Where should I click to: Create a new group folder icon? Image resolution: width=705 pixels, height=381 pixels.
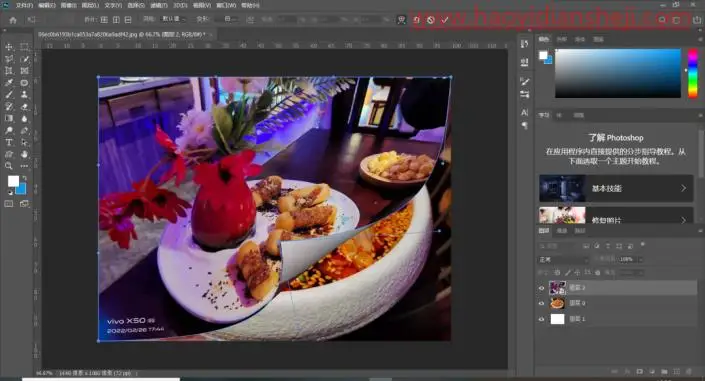[x=665, y=372]
